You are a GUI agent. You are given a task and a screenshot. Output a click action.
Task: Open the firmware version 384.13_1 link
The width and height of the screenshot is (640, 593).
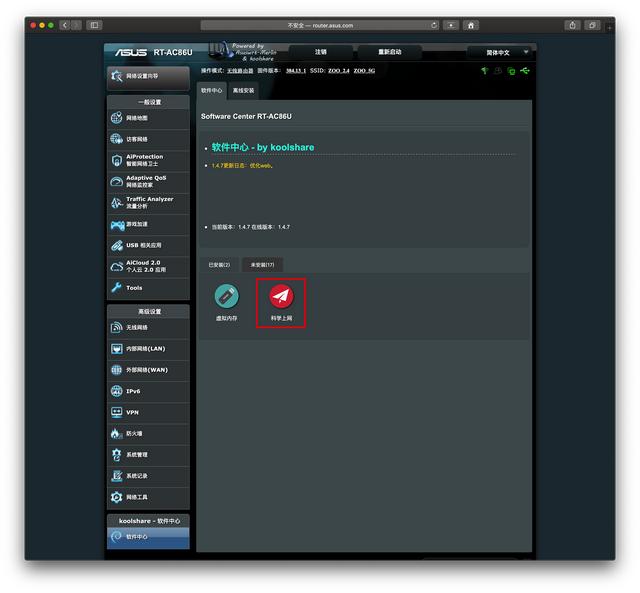tap(296, 71)
